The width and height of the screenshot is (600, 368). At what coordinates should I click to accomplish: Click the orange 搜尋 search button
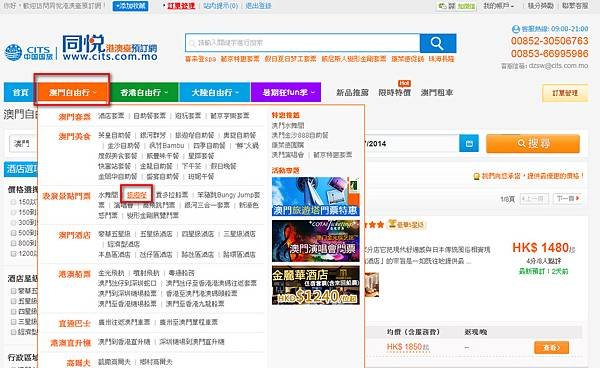click(x=533, y=144)
